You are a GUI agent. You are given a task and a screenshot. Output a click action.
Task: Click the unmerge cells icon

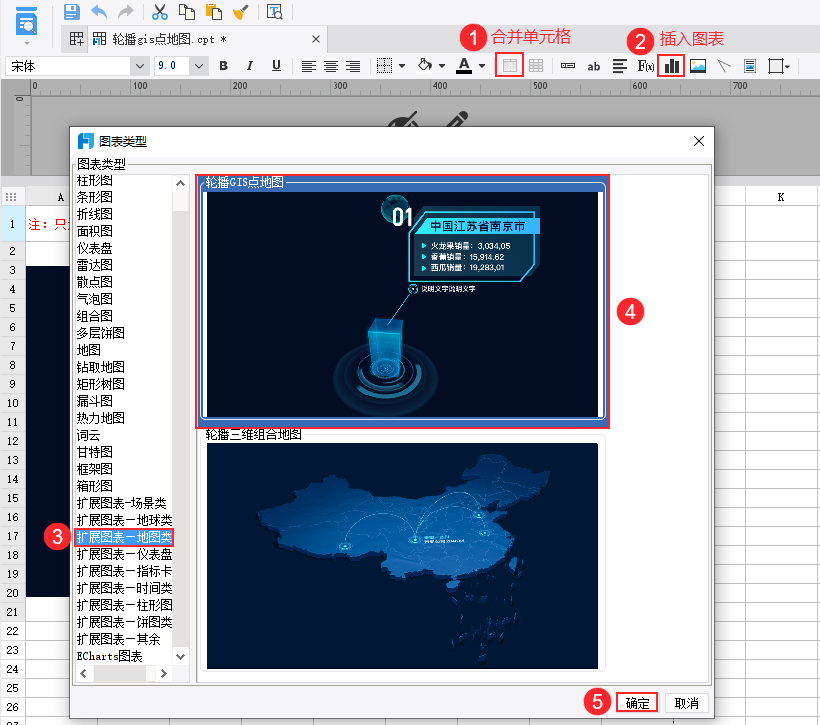click(536, 66)
